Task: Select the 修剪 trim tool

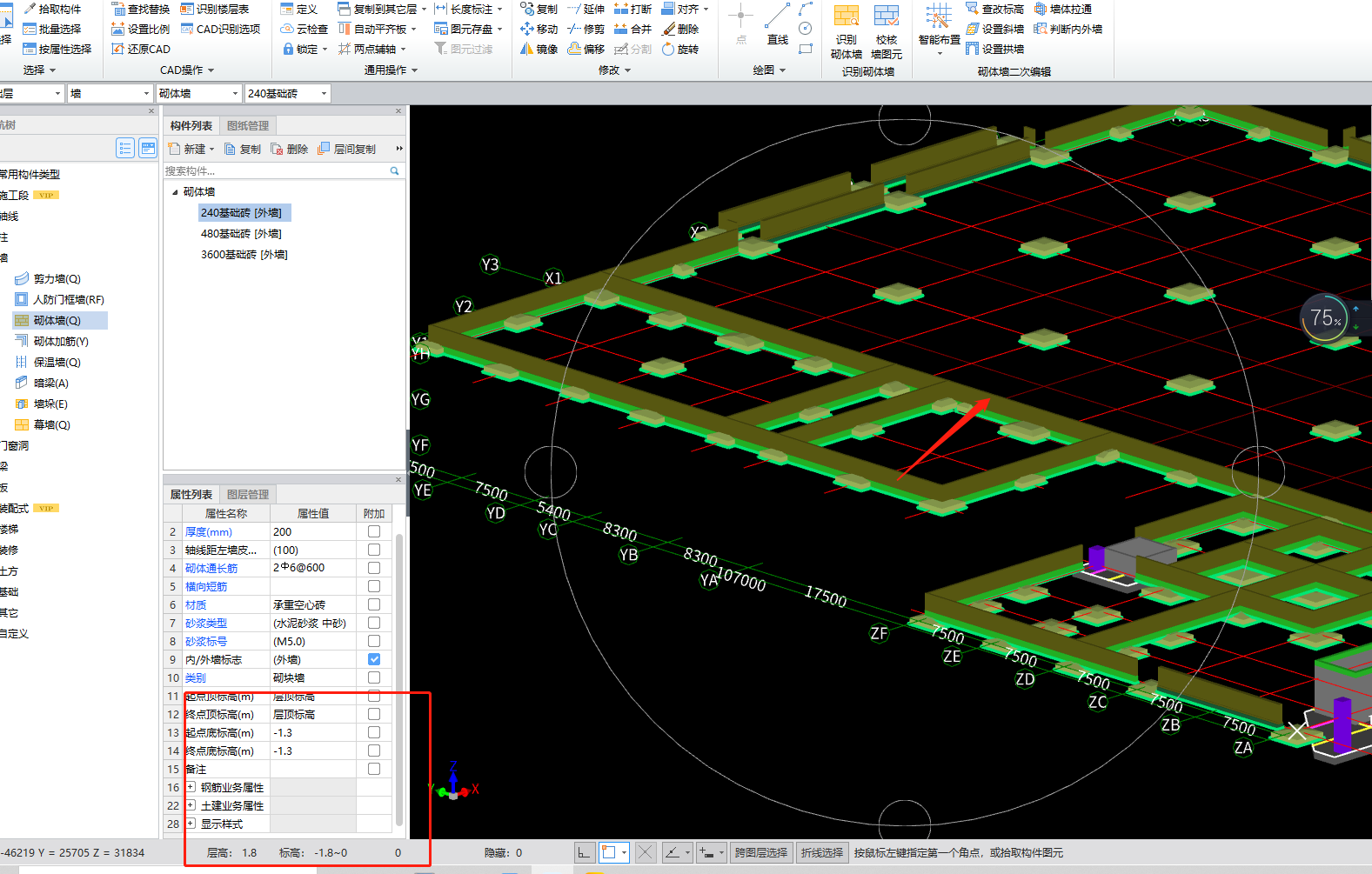Action: point(586,29)
